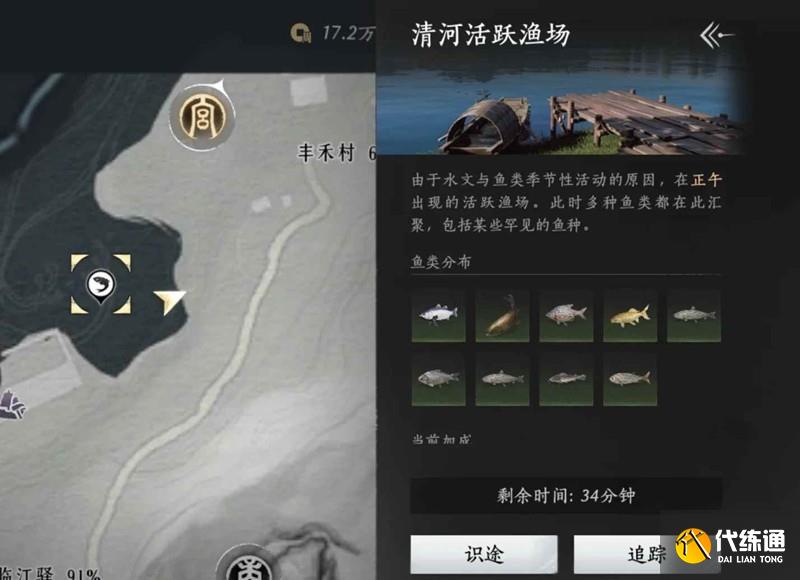Click the coin currency icon

[301, 33]
